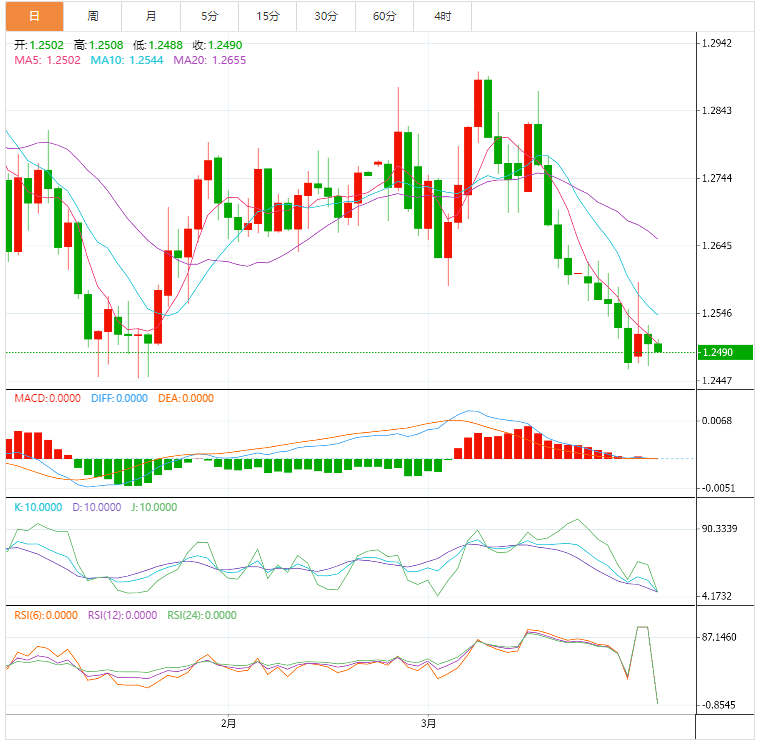Select the 日 daily chart tab
The image size is (762, 752).
34,16
